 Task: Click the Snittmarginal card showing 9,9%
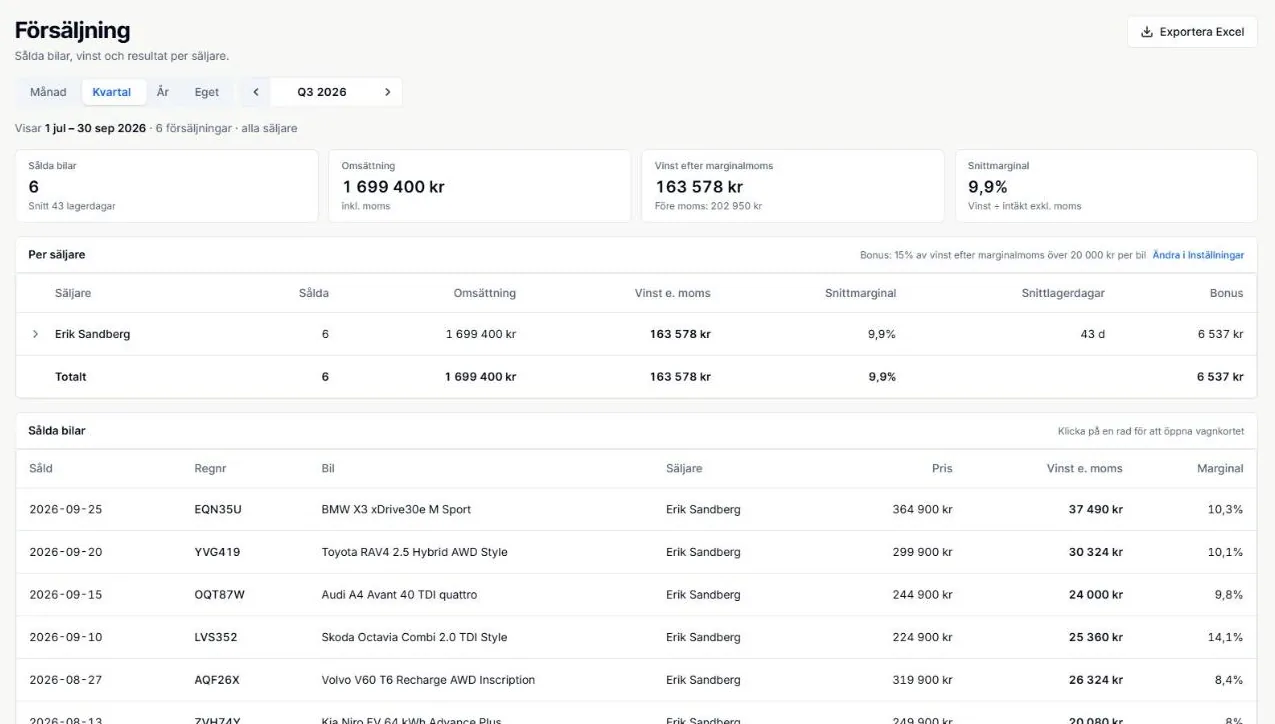(x=1106, y=186)
